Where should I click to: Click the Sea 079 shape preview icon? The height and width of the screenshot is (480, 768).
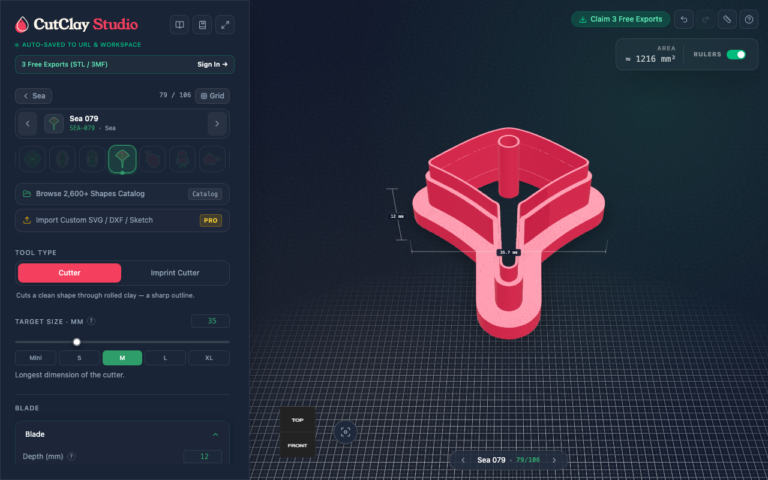tap(54, 123)
